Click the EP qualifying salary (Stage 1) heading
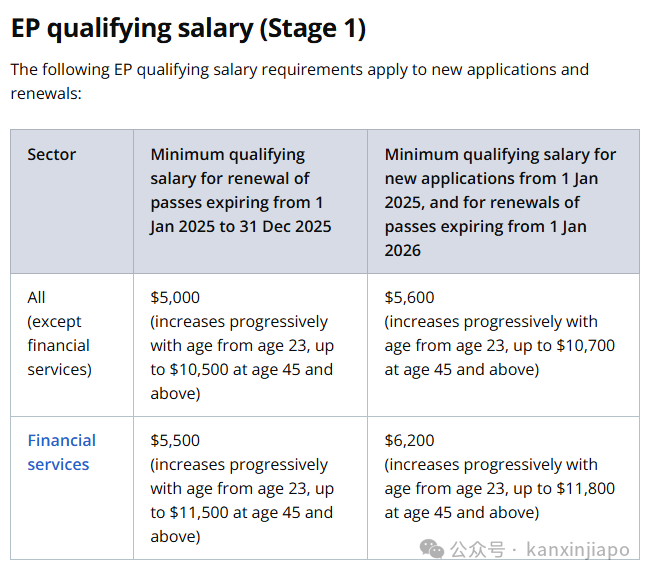Screen dimensions: 651x576 tap(188, 28)
